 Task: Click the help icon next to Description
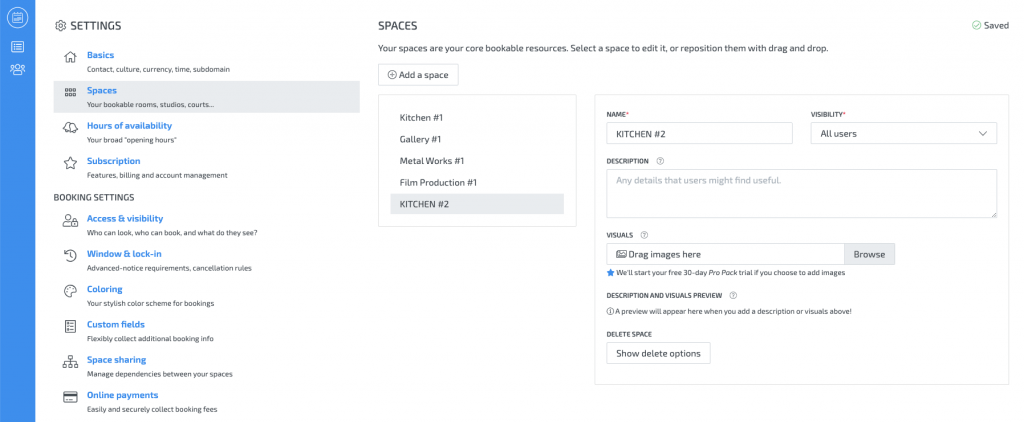[x=660, y=160]
